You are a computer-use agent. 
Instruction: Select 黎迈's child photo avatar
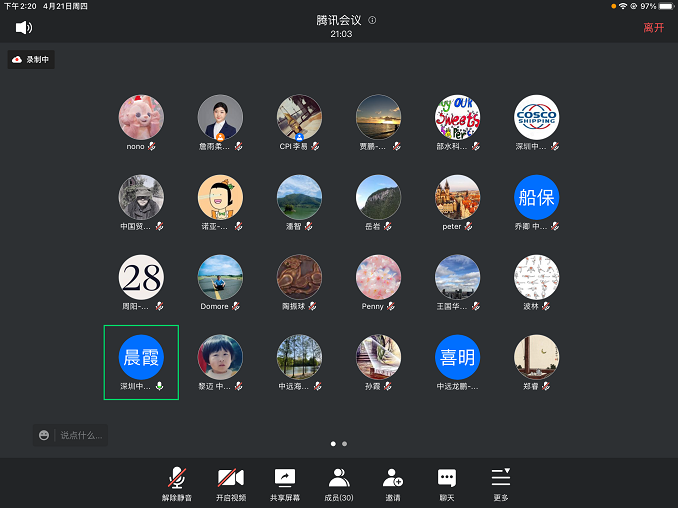click(x=221, y=357)
